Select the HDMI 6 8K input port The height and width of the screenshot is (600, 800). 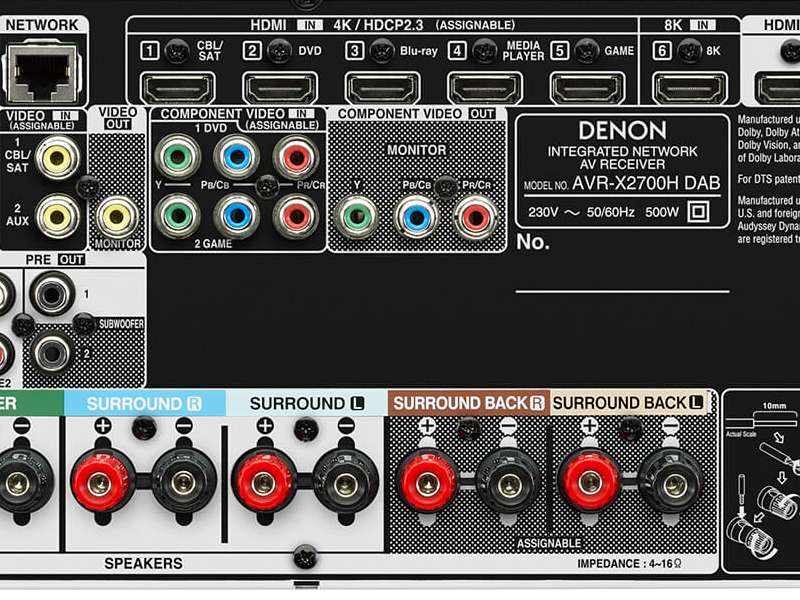click(x=690, y=88)
